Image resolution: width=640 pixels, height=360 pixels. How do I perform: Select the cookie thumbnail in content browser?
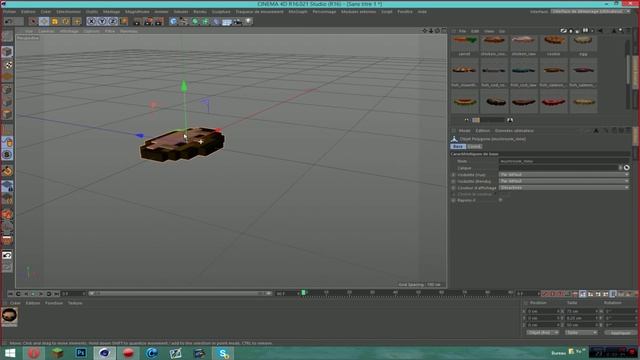coord(553,44)
